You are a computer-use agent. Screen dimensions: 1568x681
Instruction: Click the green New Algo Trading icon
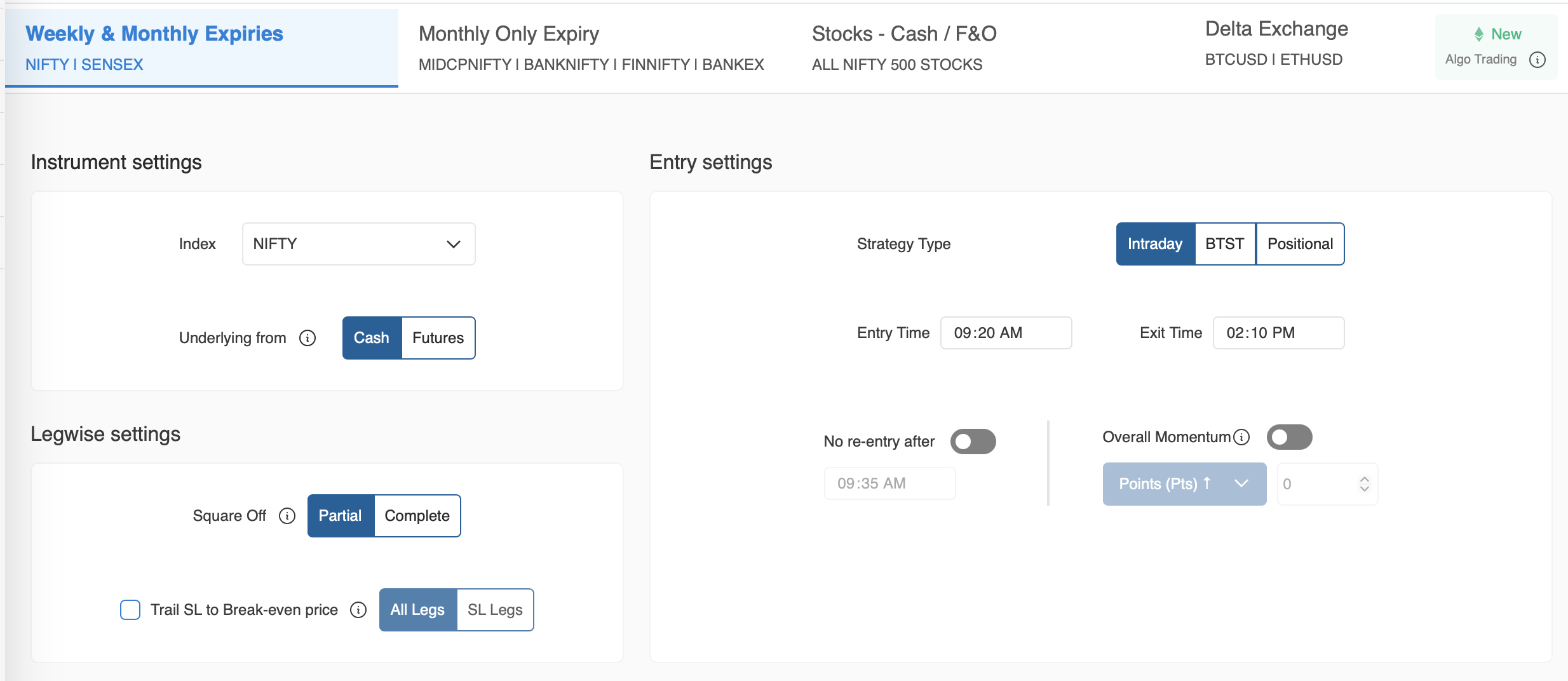[x=1479, y=34]
